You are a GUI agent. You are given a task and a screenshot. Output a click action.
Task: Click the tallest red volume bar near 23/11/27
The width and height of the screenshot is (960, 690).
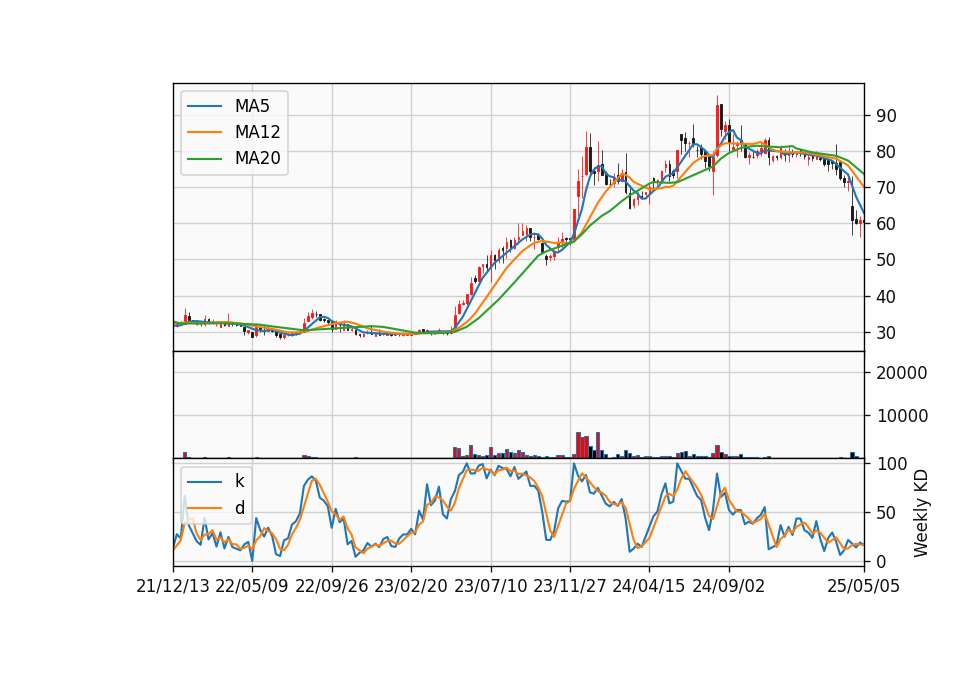(579, 445)
